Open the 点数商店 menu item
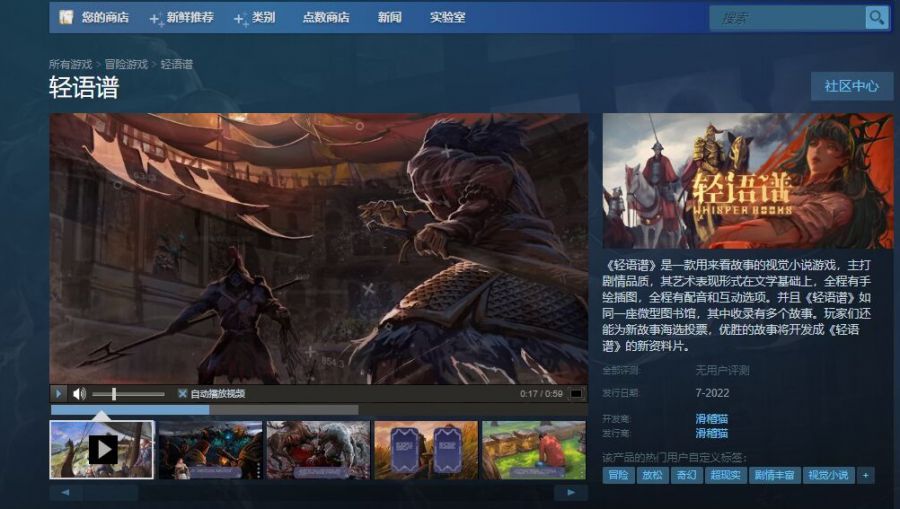900x509 pixels. 326,18
